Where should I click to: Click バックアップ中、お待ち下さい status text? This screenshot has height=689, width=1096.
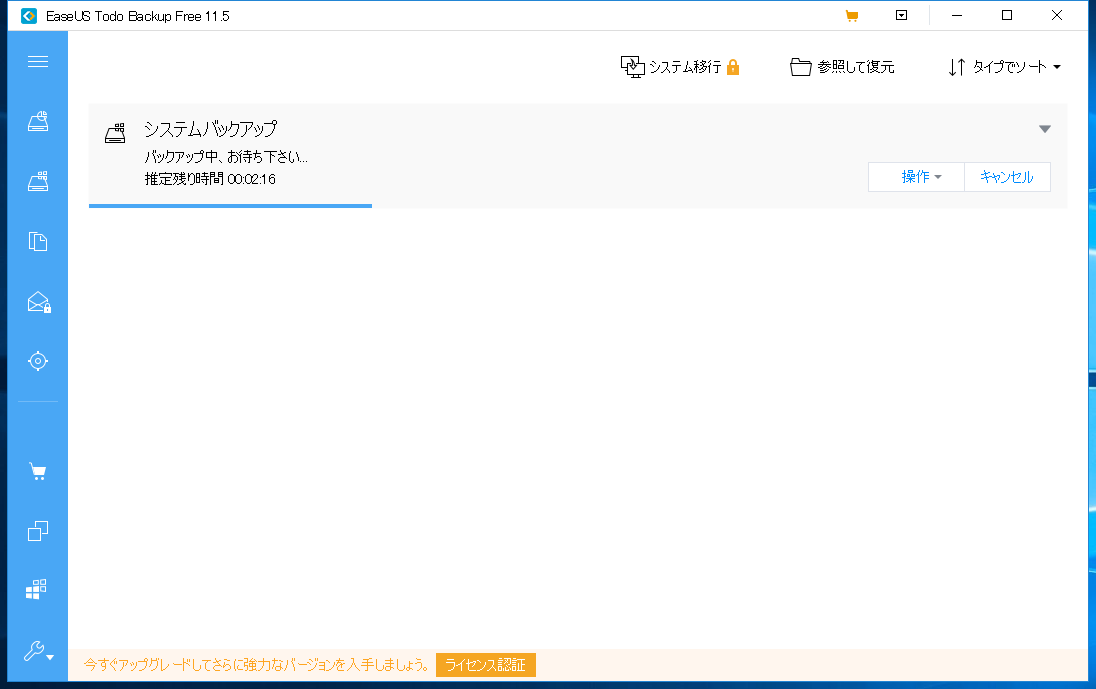click(226, 157)
